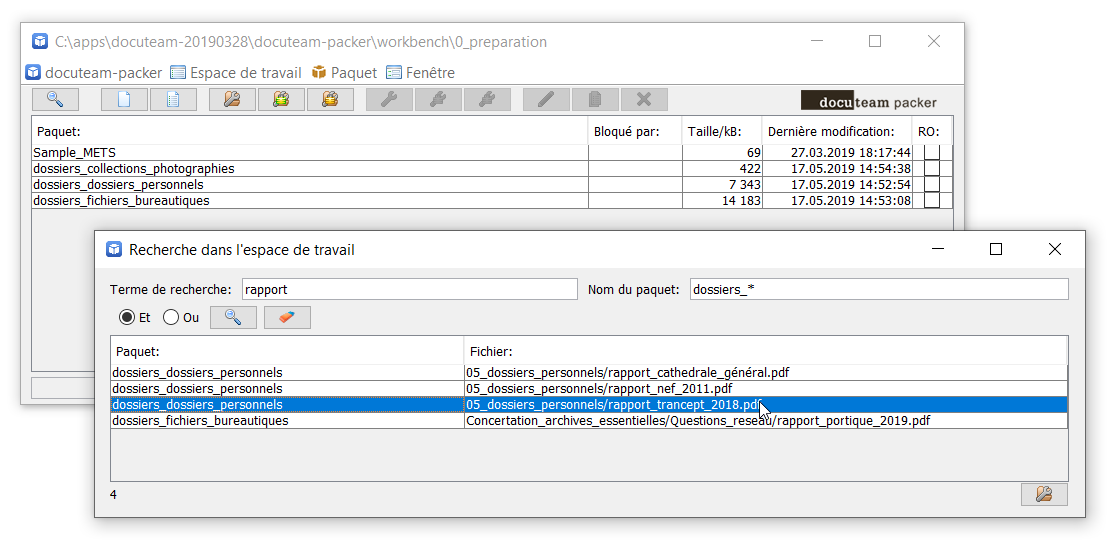Focus the Nom du paquet field
This screenshot has width=1112, height=543.
point(879,289)
